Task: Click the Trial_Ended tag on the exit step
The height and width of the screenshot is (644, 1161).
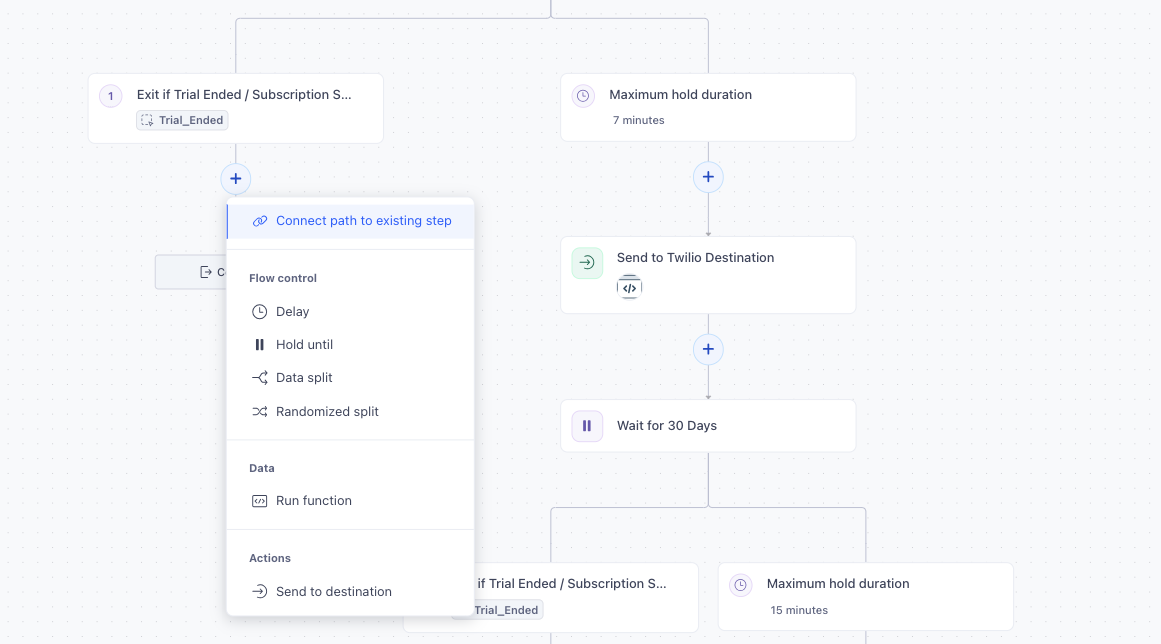Action: point(182,119)
